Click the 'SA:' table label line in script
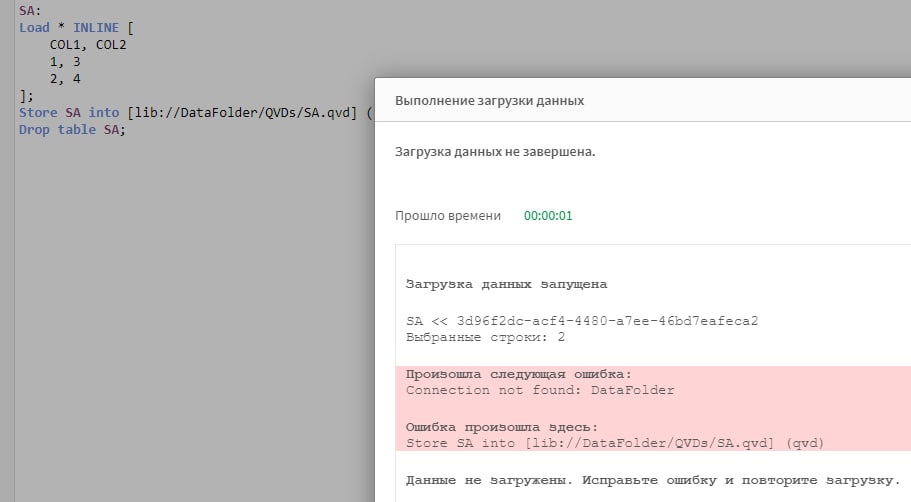 click(30, 10)
